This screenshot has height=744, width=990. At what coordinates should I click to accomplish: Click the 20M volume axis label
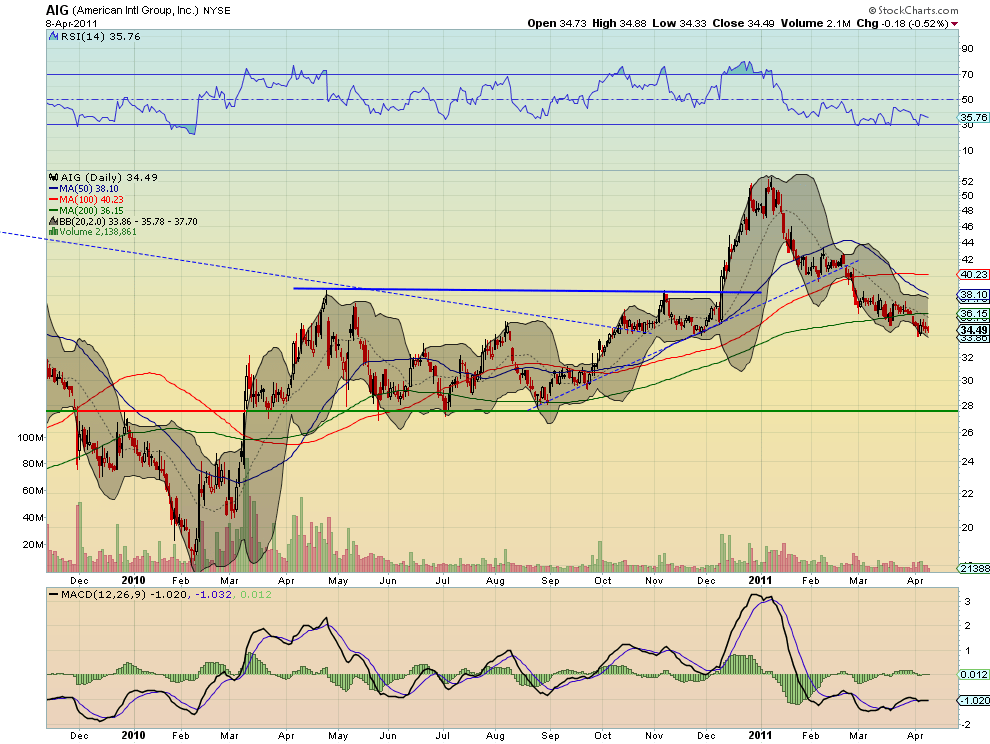pyautogui.click(x=33, y=544)
